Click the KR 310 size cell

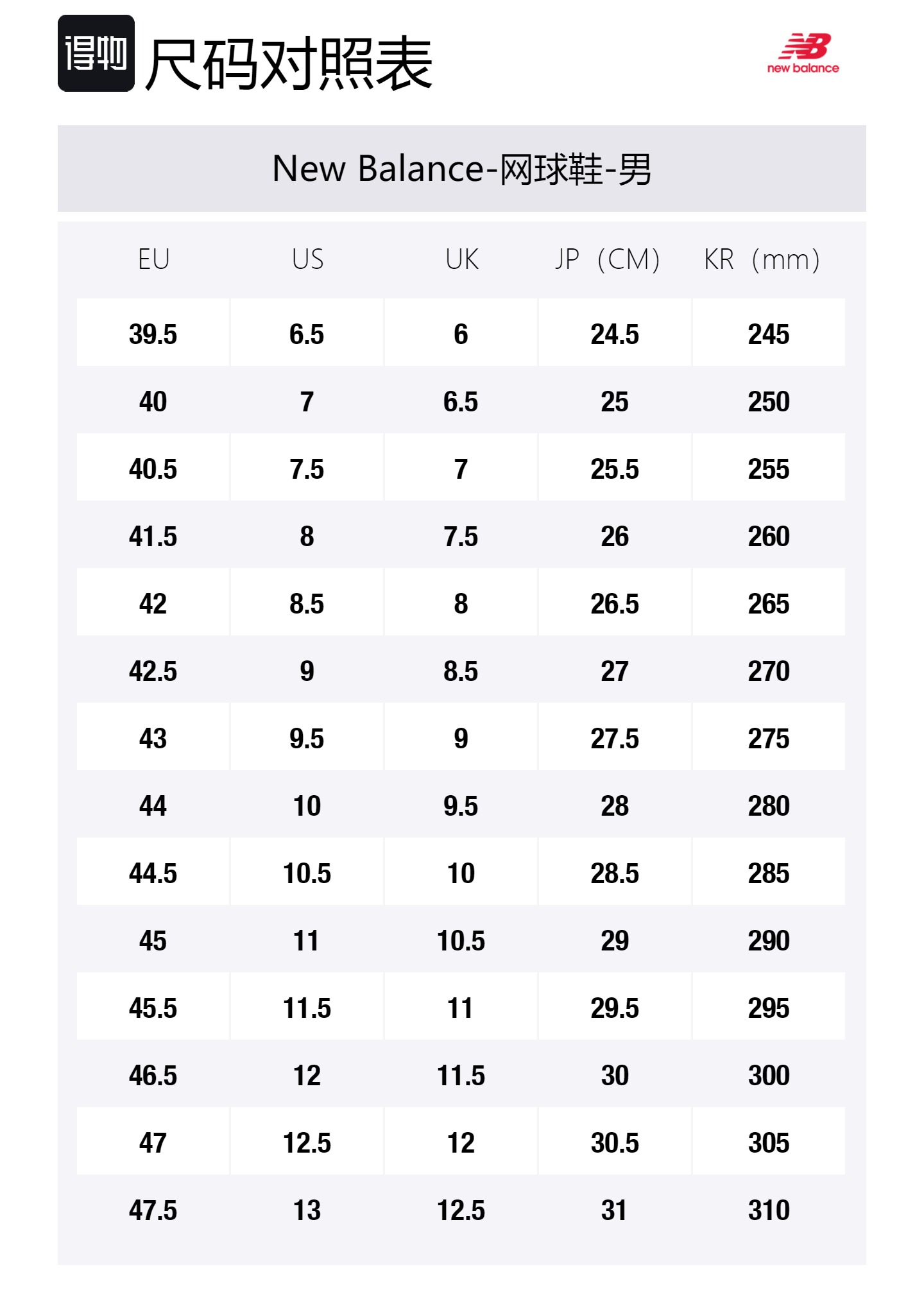(769, 1210)
